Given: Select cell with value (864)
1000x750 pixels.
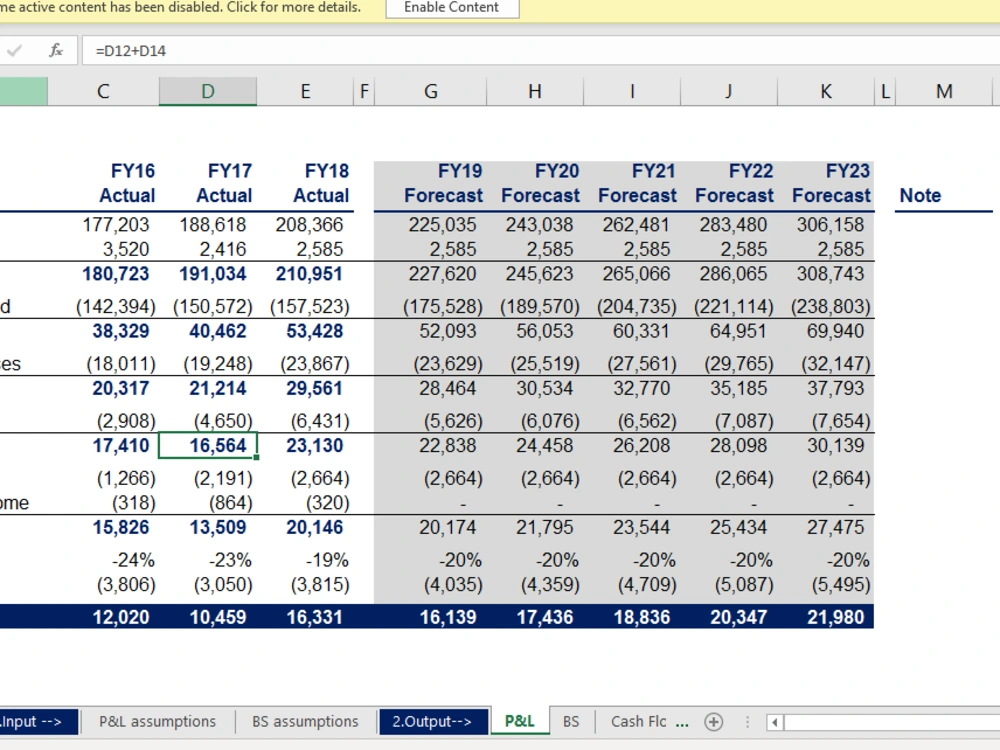Looking at the screenshot, I should click(230, 503).
